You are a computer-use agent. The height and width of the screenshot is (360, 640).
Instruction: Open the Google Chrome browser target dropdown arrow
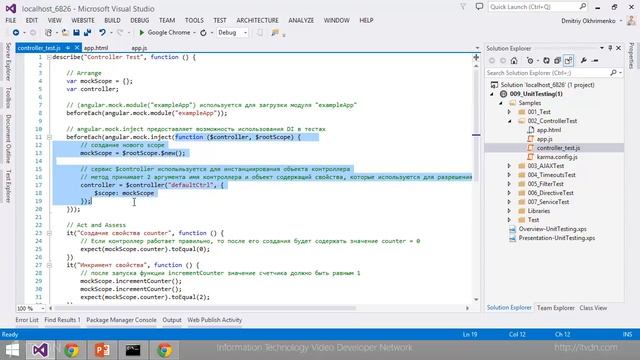point(194,33)
